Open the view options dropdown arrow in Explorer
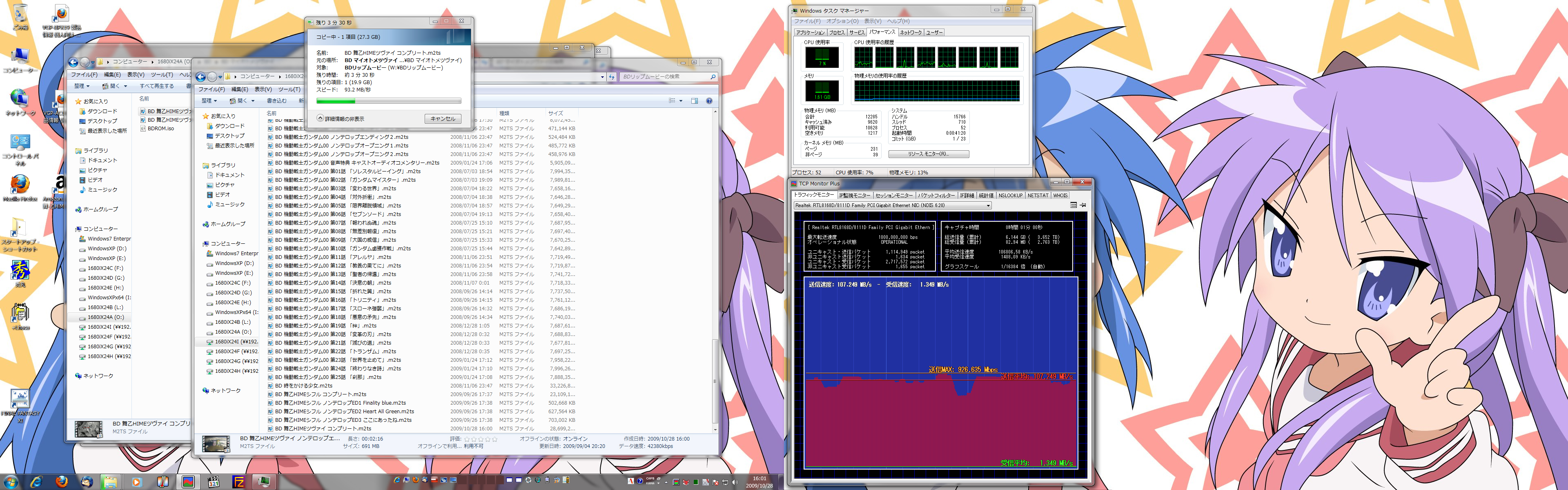Viewport: 1568px width, 490px height. pyautogui.click(x=681, y=100)
